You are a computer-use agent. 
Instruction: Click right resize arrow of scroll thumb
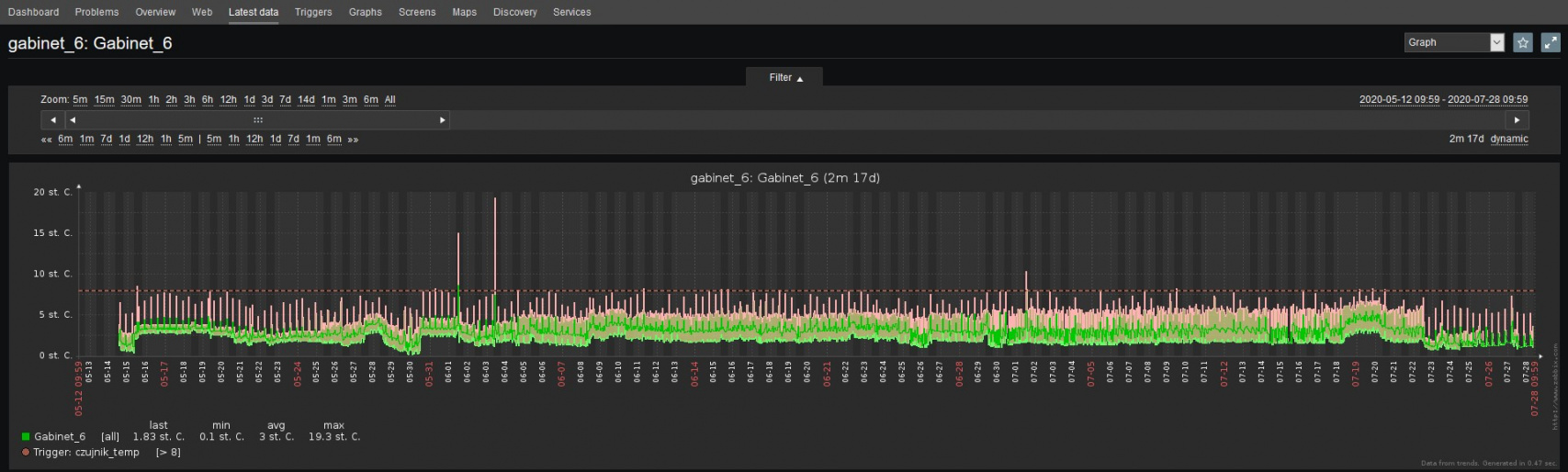click(443, 120)
